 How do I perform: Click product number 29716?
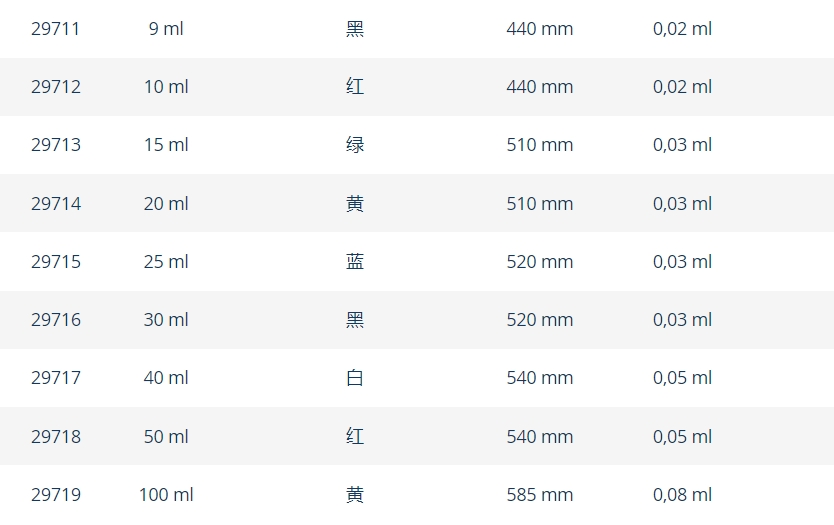tap(56, 320)
